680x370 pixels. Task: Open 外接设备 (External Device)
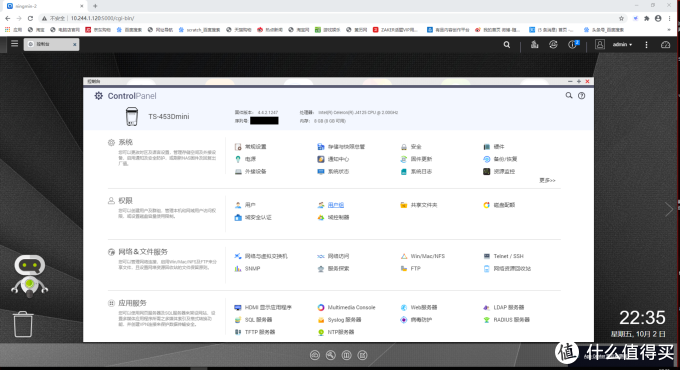pos(250,171)
